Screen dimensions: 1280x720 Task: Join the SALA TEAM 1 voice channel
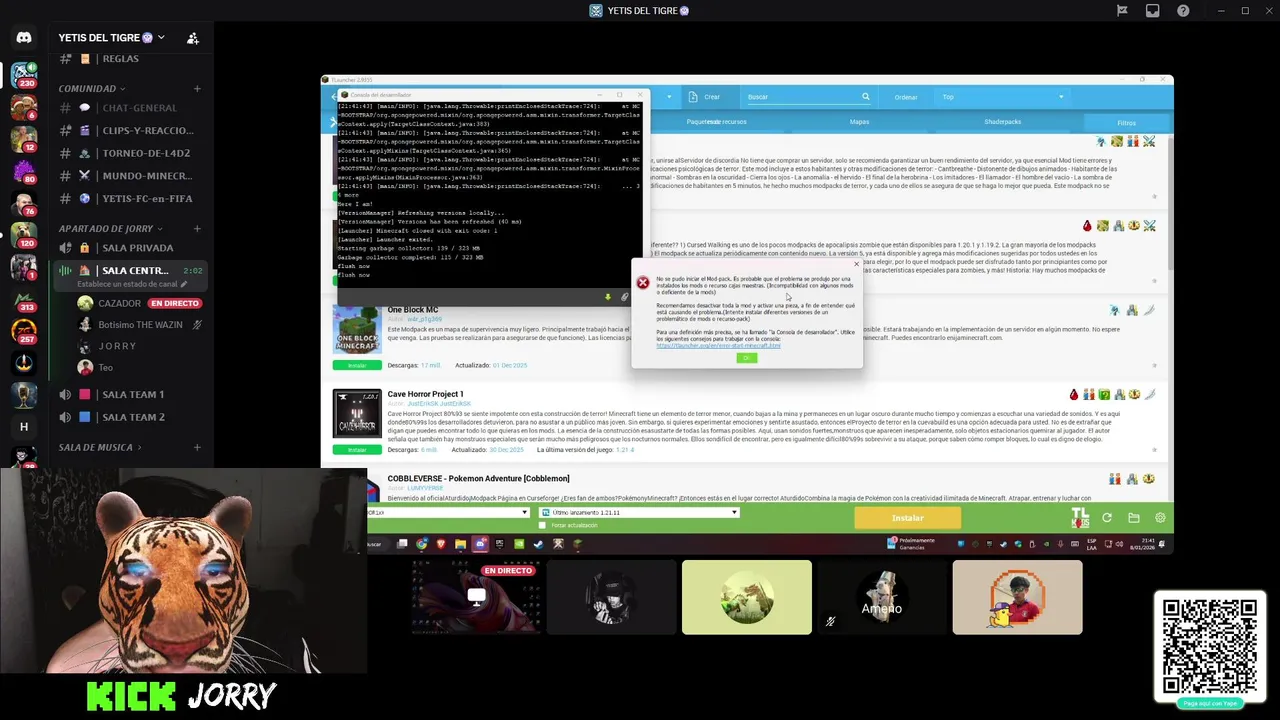click(x=131, y=394)
